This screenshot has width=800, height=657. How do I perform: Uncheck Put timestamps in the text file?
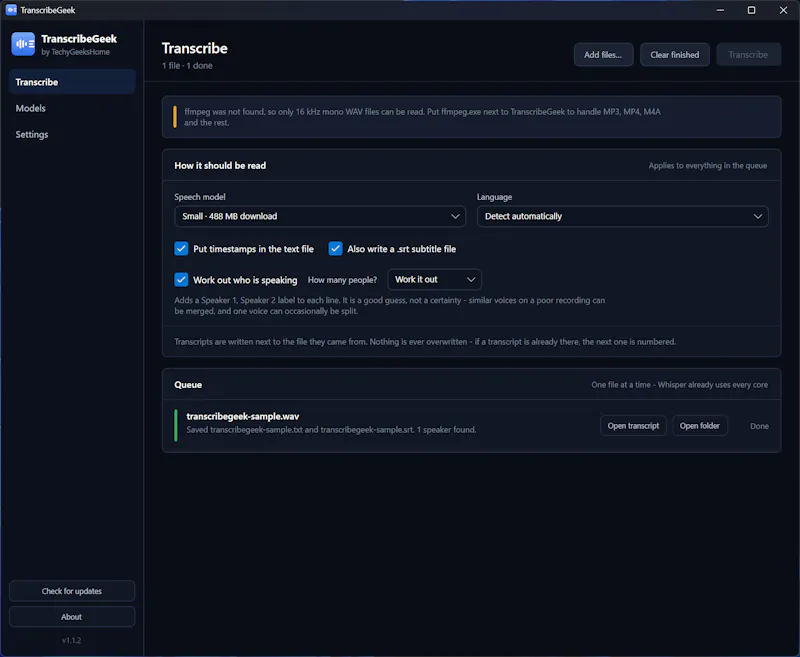[x=181, y=249]
